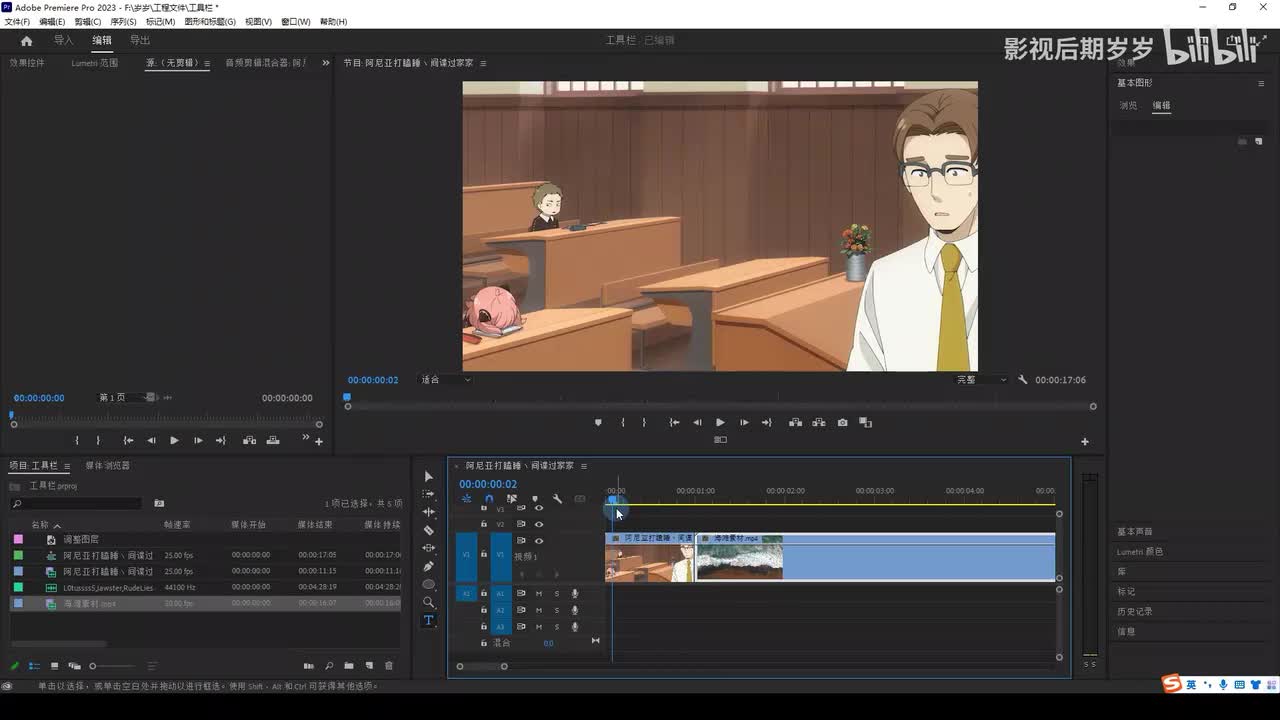Open timeline display settings wrench icon
The height and width of the screenshot is (720, 1280).
click(557, 499)
